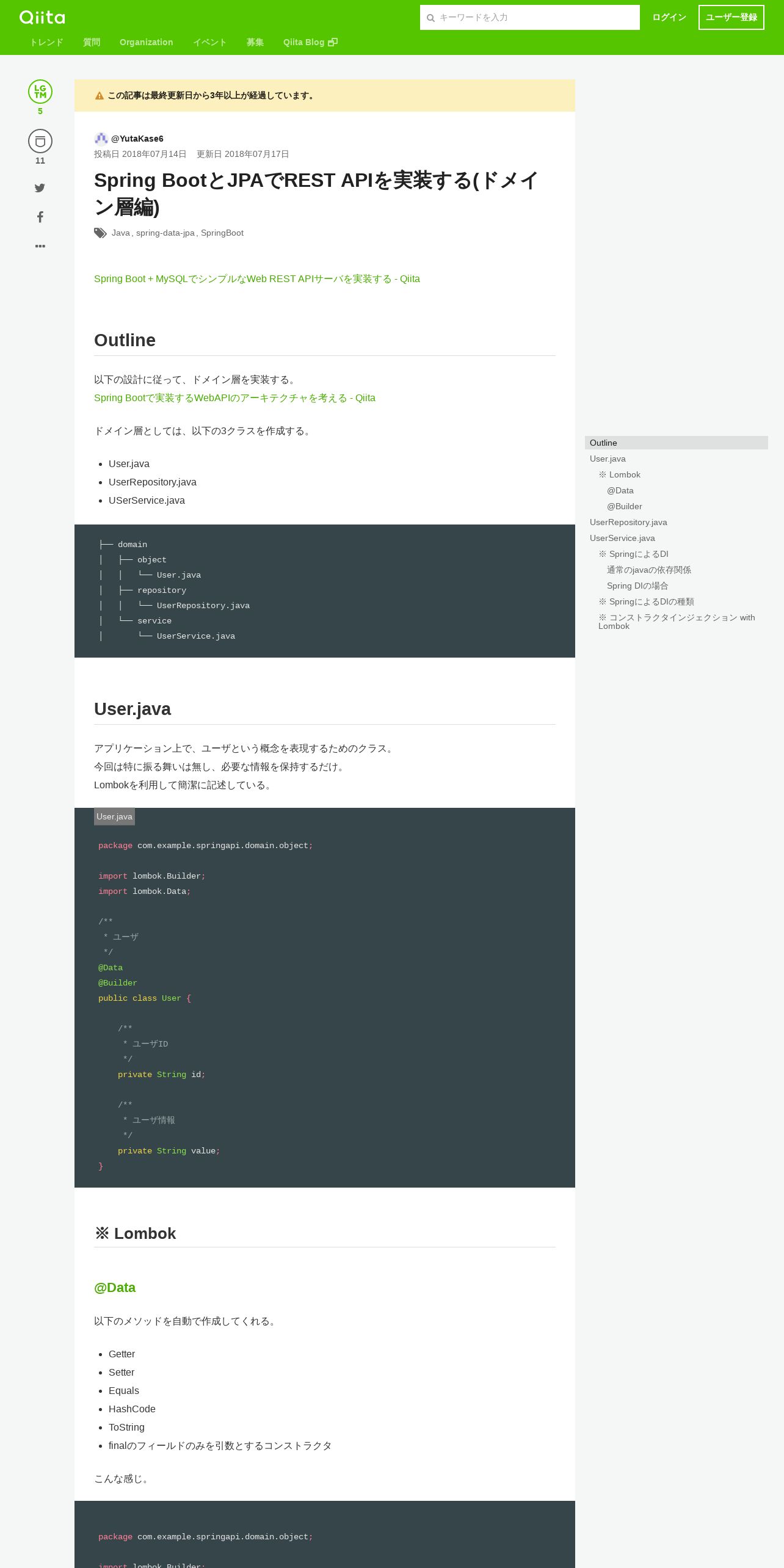Open the Organization menu item
Screen dimensions: 784x1568
pyautogui.click(x=147, y=42)
